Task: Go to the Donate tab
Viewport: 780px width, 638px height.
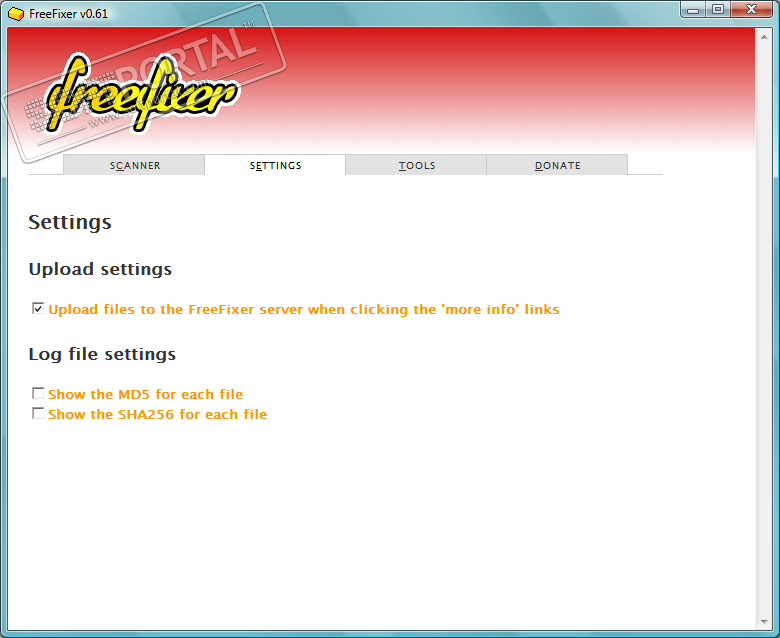Action: 557,165
